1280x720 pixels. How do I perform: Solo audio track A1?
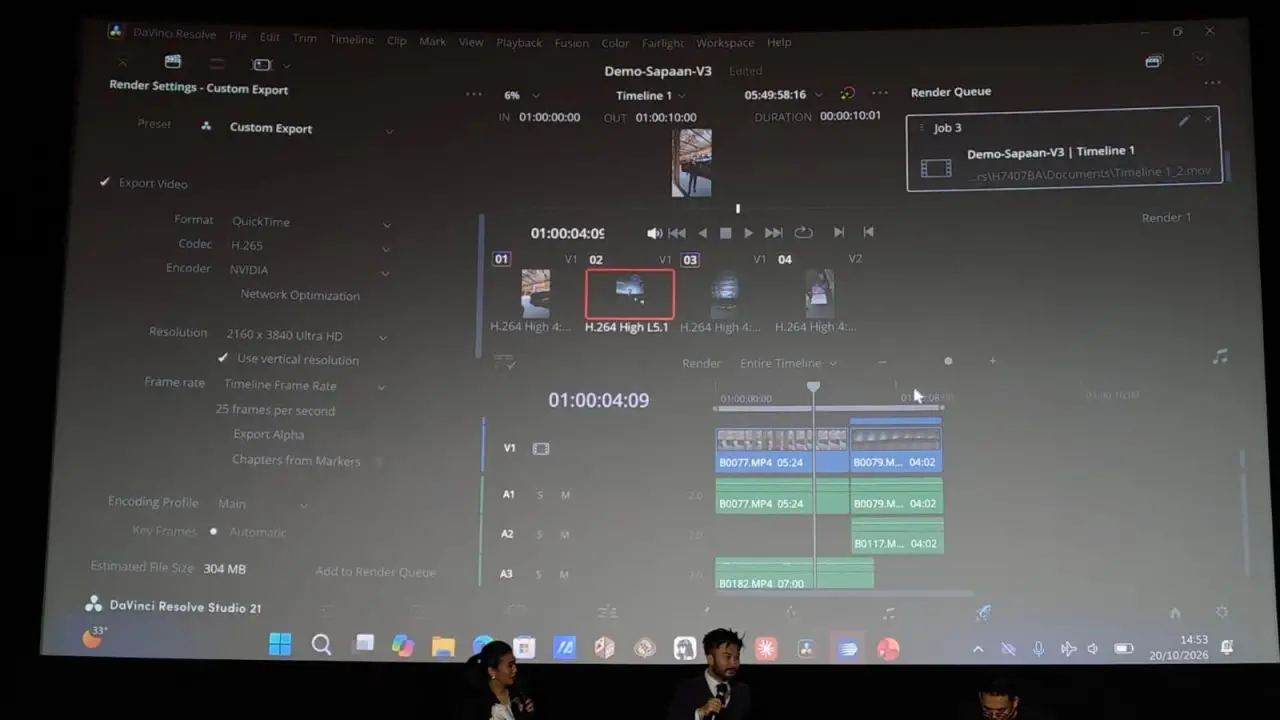pyautogui.click(x=540, y=495)
